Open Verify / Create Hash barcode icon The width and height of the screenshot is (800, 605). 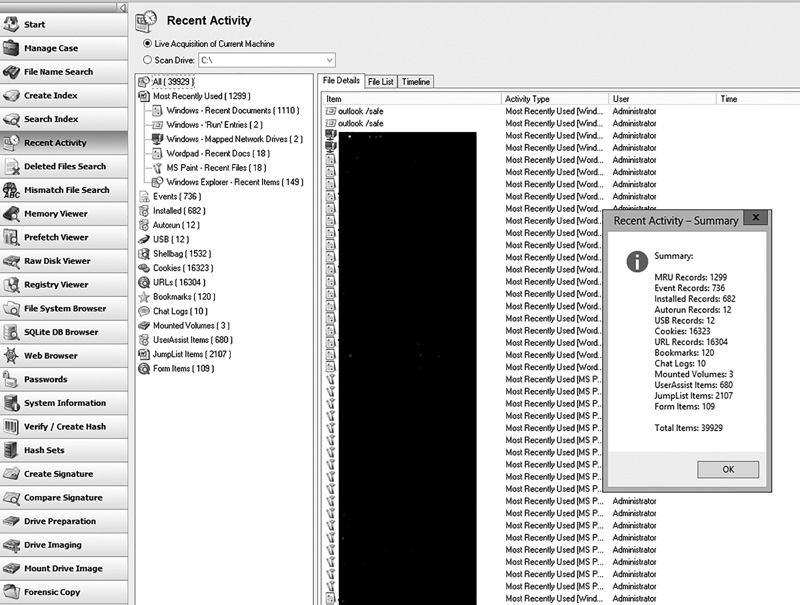coord(11,426)
